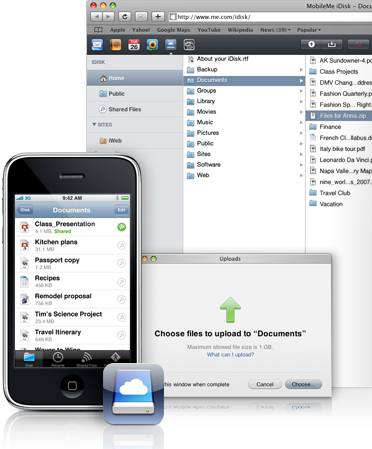Select the Software folder

(x=244, y=165)
